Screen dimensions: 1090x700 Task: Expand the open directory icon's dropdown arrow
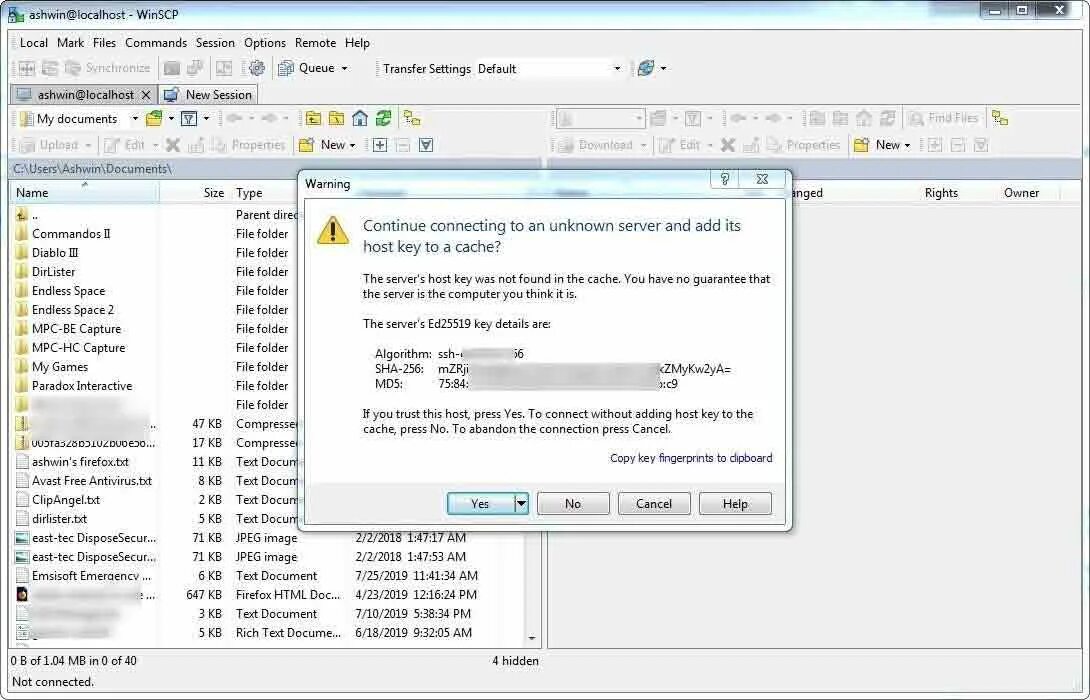coord(171,119)
